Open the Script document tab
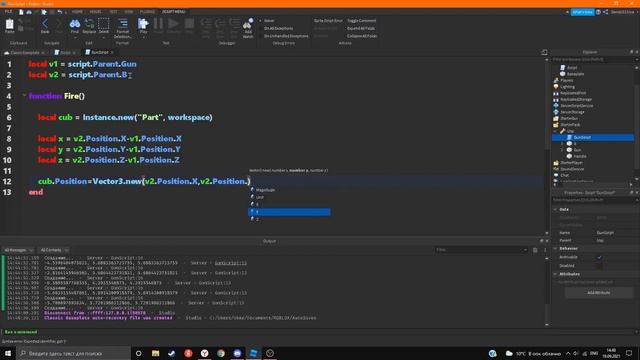Screen dimensions: 640x360 pos(64,52)
